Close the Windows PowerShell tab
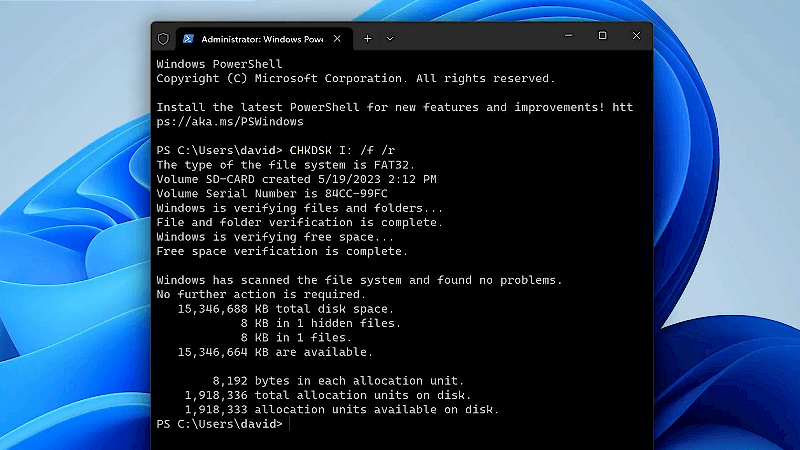This screenshot has width=800, height=450. click(337, 39)
